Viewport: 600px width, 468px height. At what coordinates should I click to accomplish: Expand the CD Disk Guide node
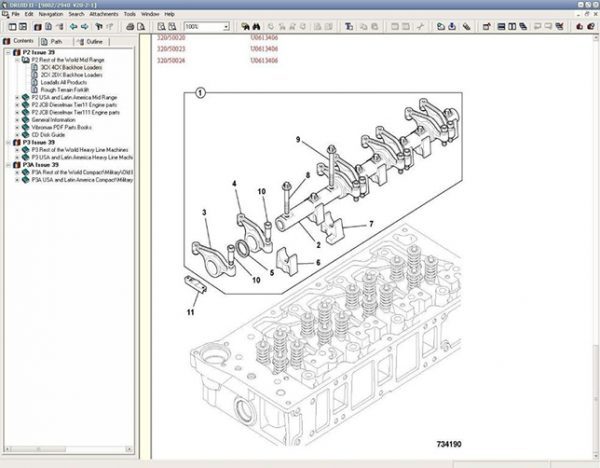coord(16,134)
